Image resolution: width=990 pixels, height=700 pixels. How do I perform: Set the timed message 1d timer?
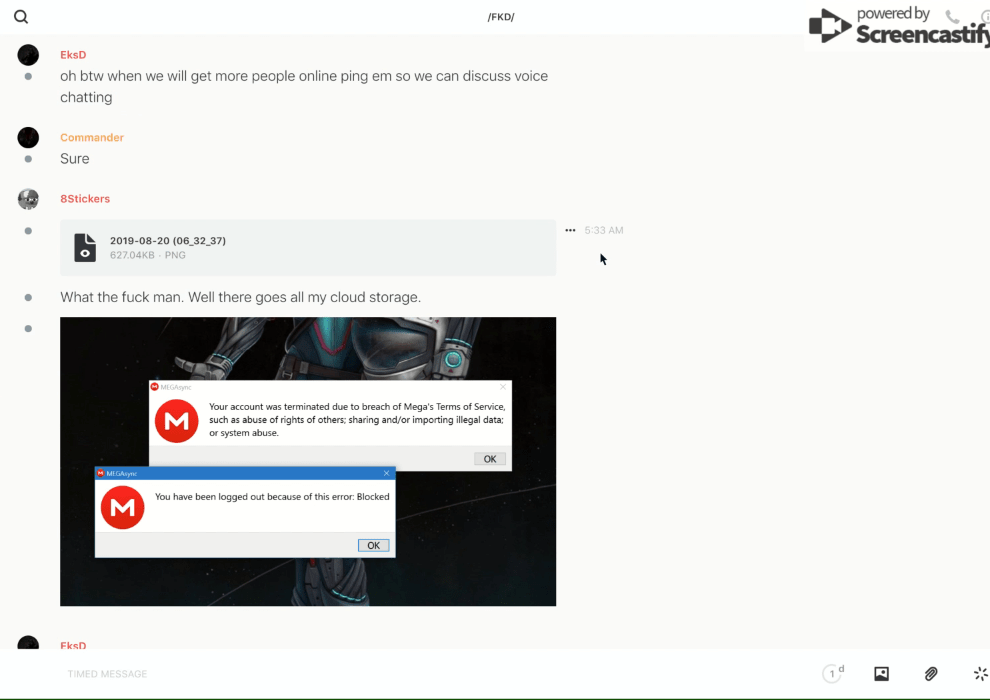(x=832, y=674)
